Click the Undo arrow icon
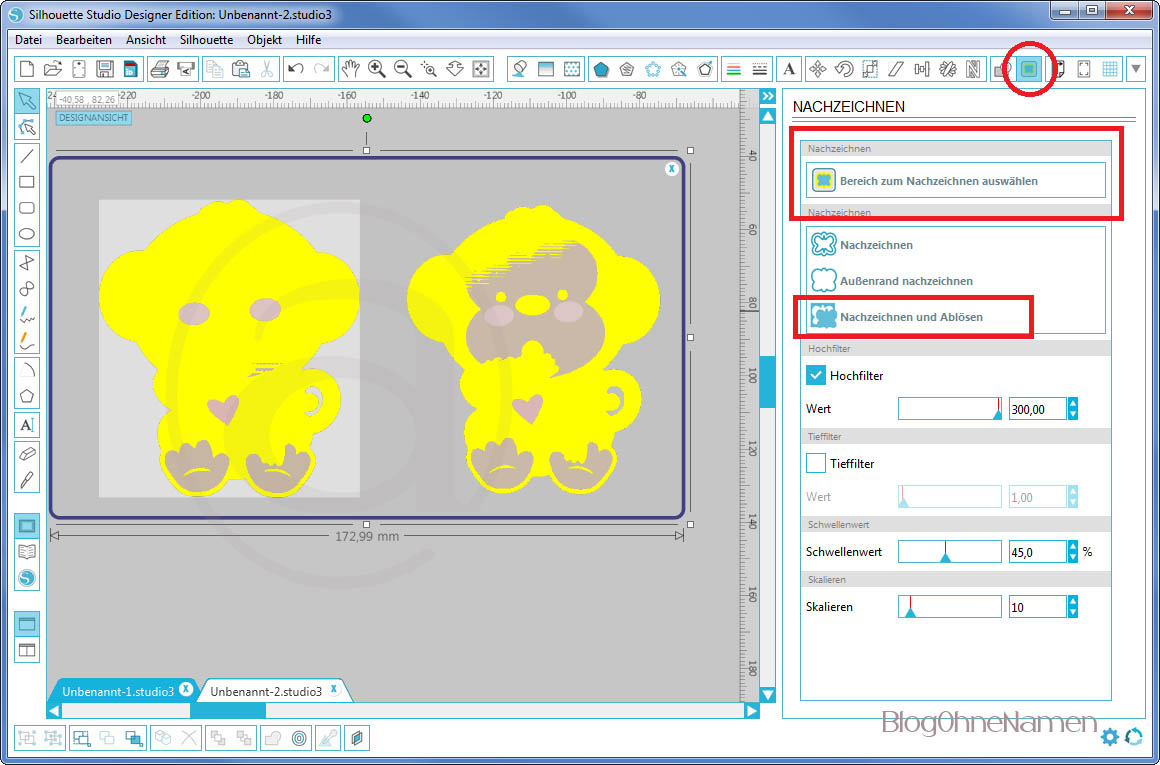This screenshot has width=1160, height=765. coord(295,69)
